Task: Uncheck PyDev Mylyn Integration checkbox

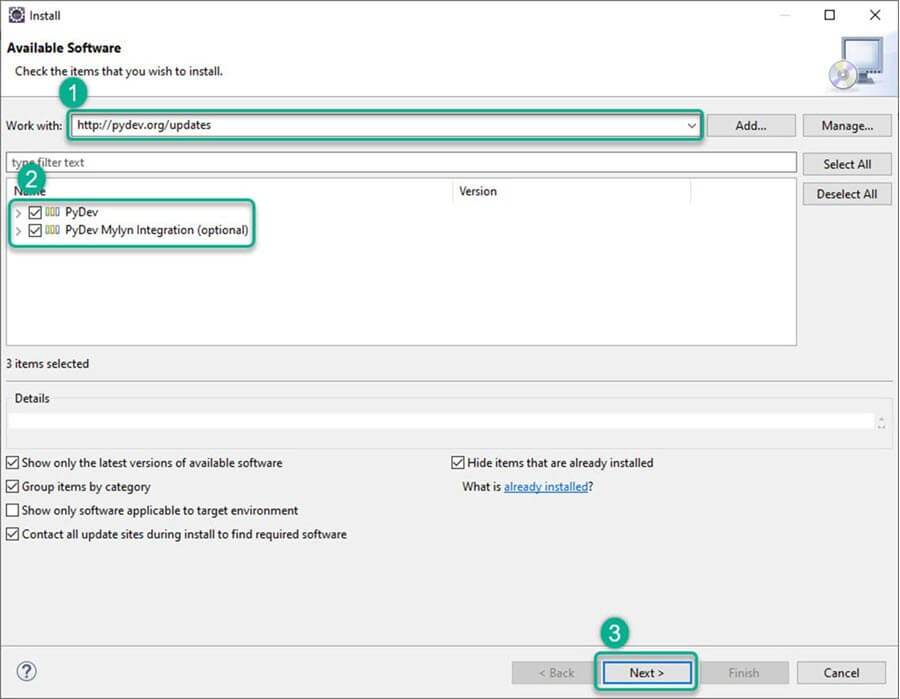Action: (36, 230)
